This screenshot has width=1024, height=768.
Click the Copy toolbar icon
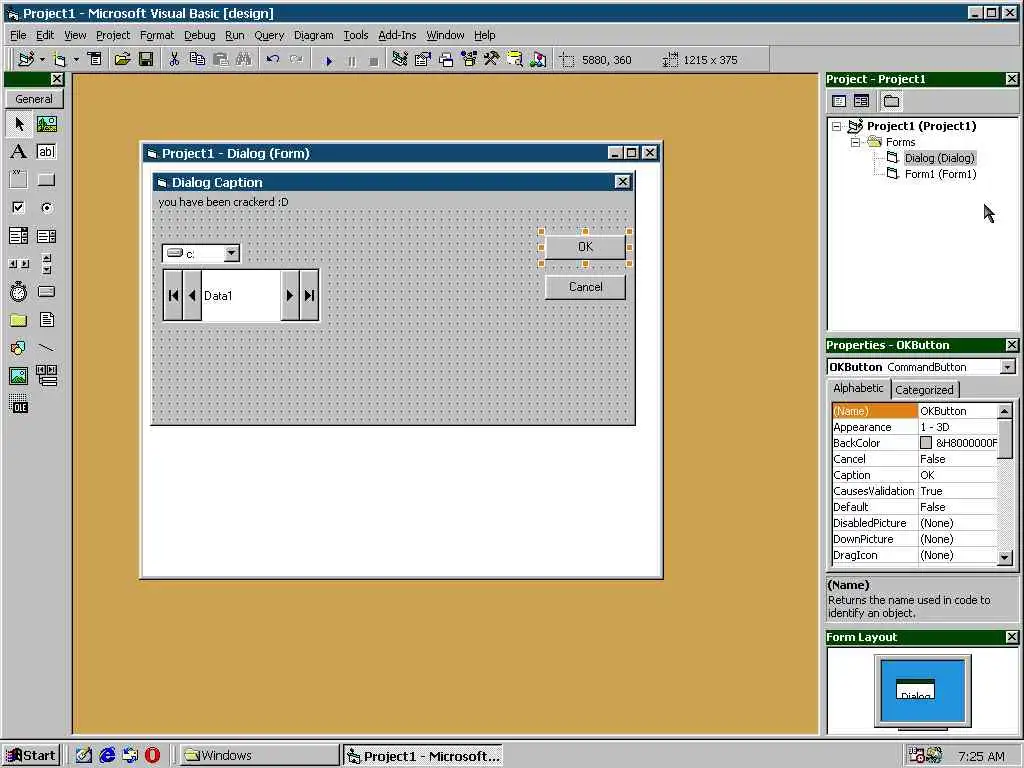click(197, 59)
